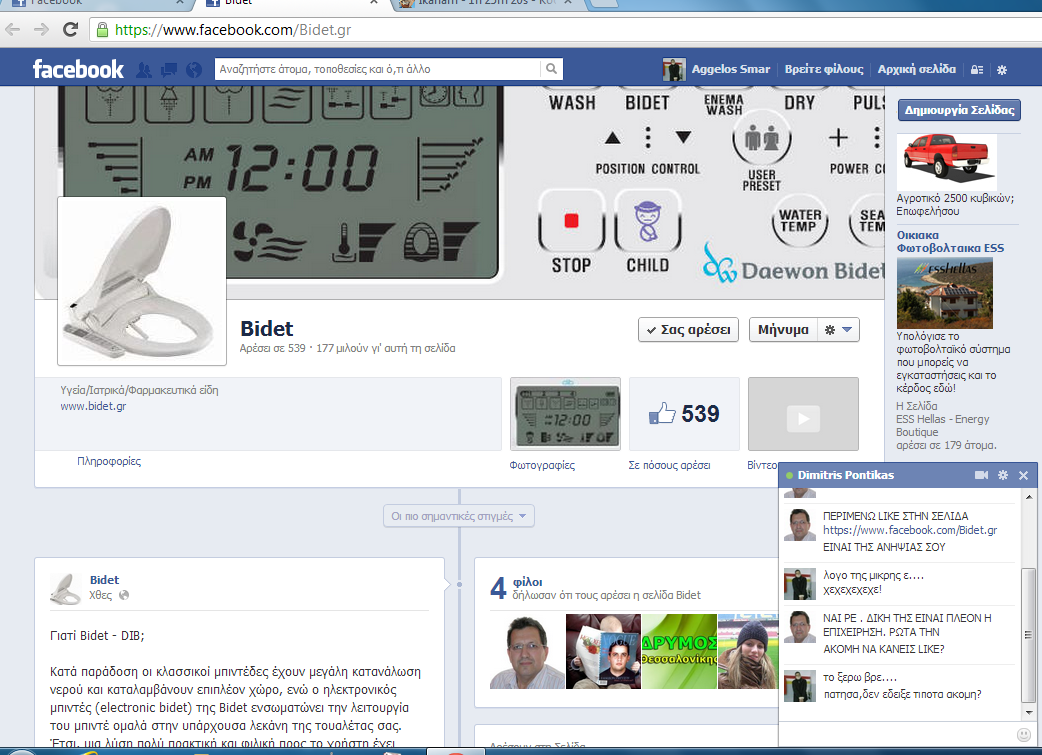Screen dimensions: 1042x755
Task: Expand the page actions gear dropdown
Action: click(x=837, y=329)
